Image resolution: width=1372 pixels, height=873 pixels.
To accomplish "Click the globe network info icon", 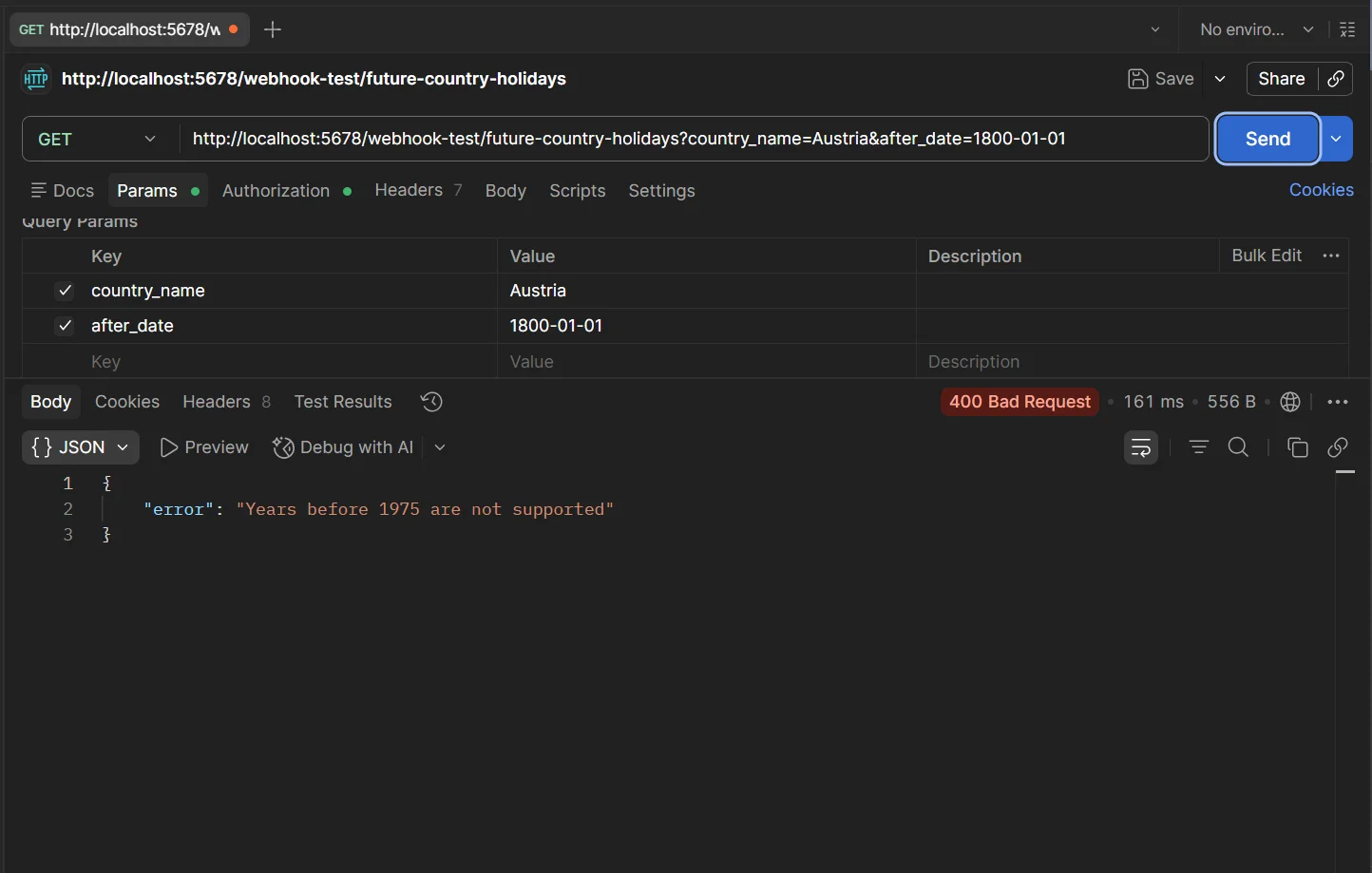I will point(1290,402).
